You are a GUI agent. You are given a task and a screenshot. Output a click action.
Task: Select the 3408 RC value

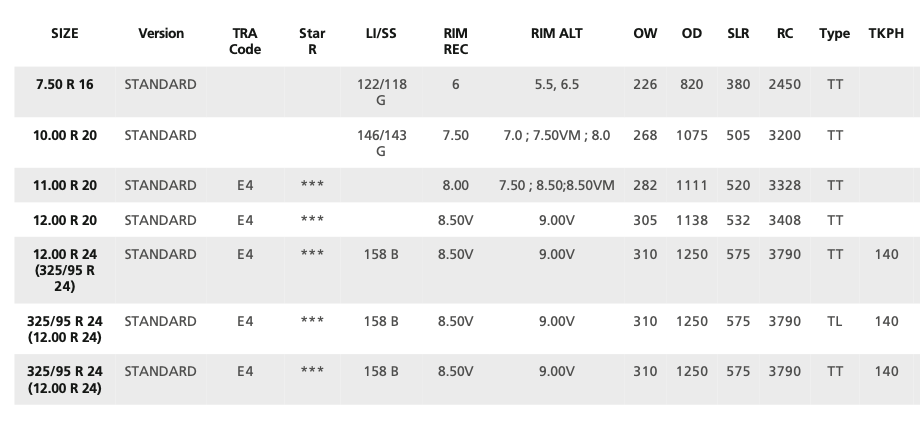(x=784, y=220)
